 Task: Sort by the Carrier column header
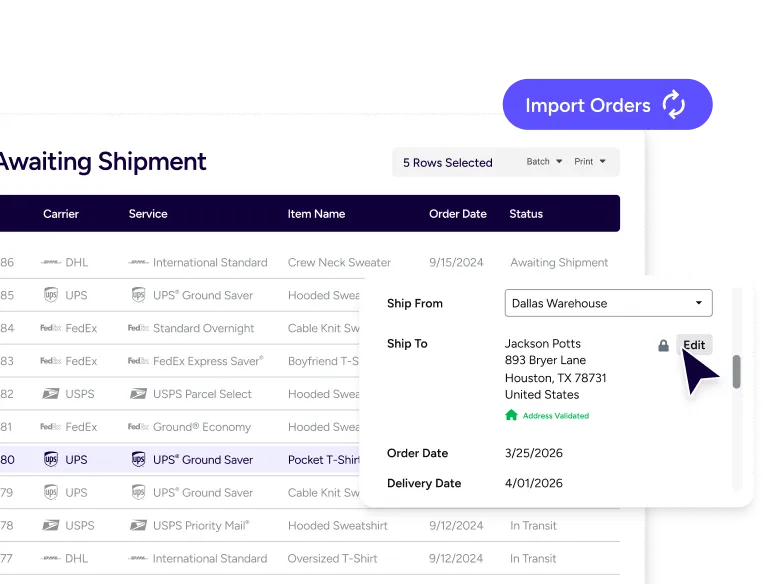pyautogui.click(x=61, y=214)
